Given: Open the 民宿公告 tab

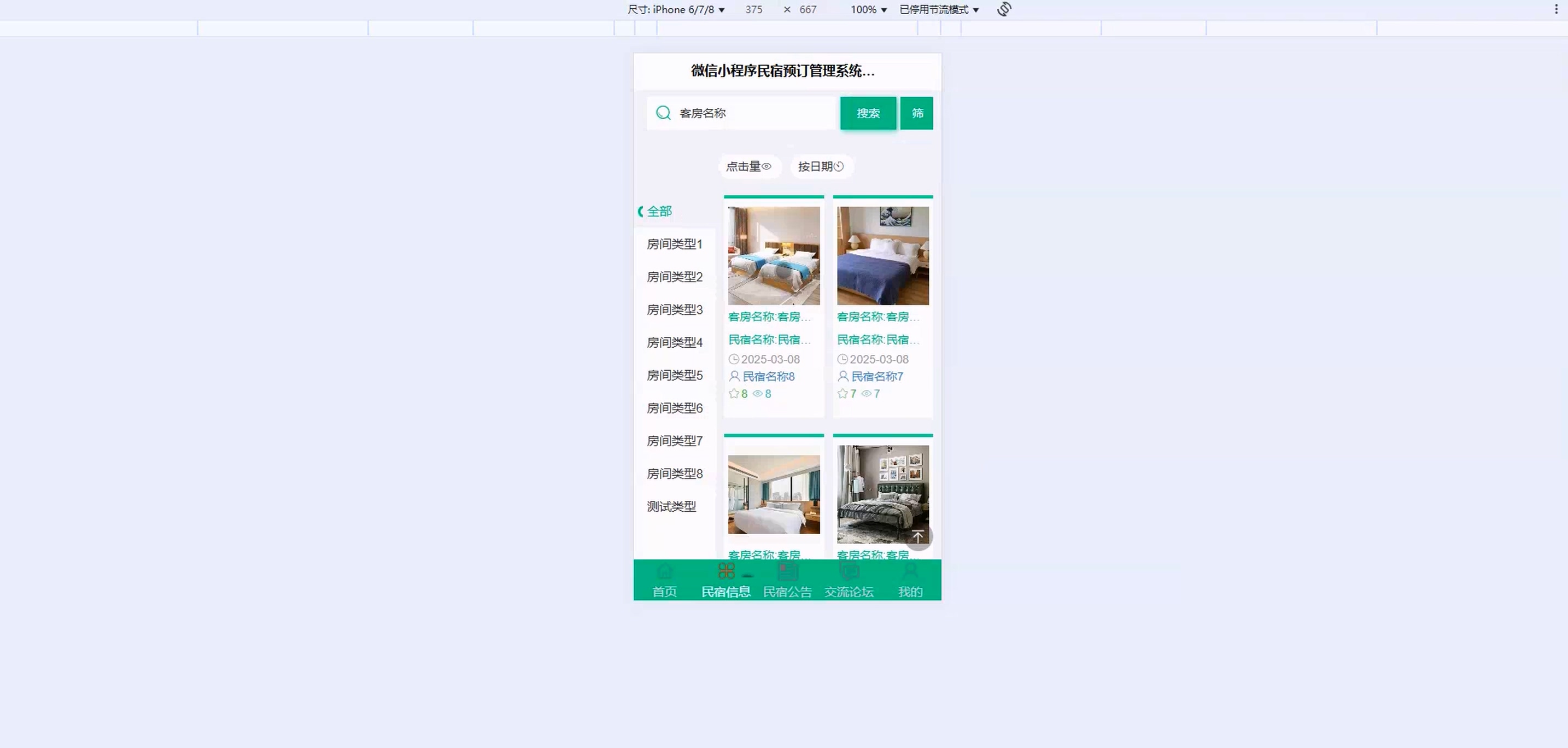Looking at the screenshot, I should click(787, 581).
